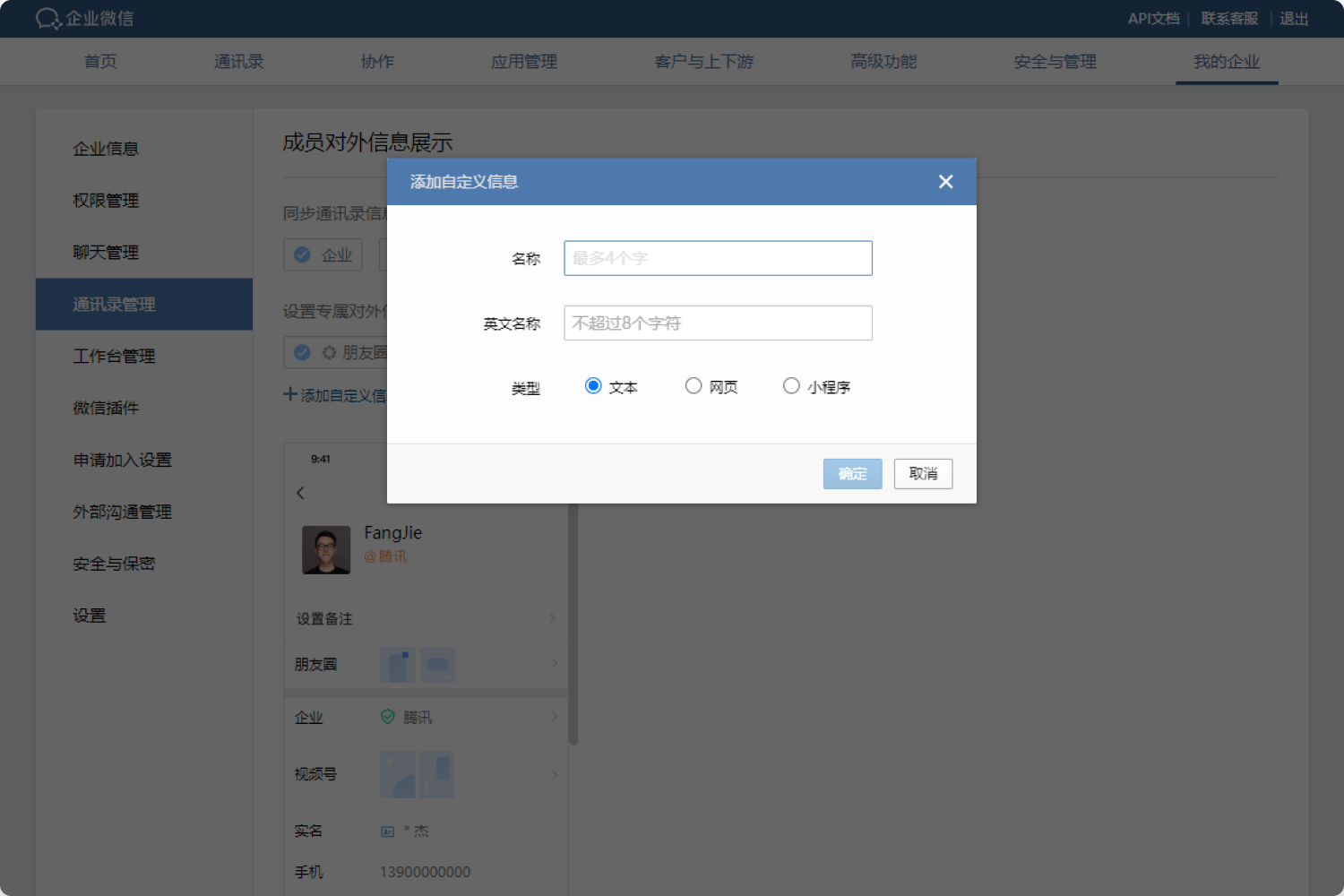Select the 小程序 radio option

coord(791,384)
